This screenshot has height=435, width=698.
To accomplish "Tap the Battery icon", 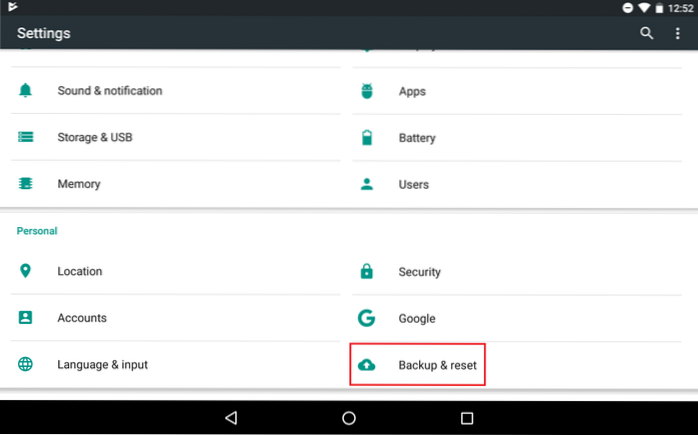I will 367,137.
